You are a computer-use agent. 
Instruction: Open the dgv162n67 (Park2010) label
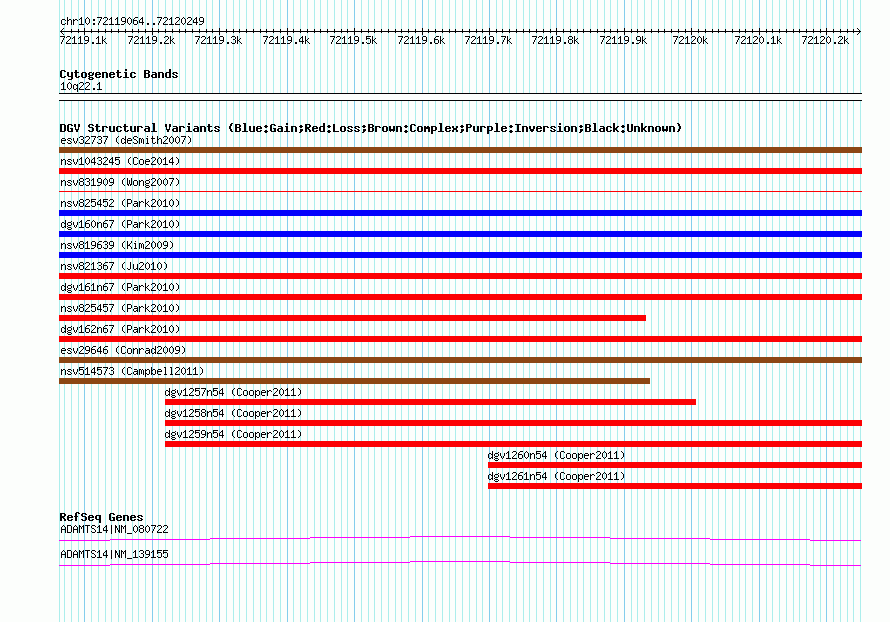point(120,329)
